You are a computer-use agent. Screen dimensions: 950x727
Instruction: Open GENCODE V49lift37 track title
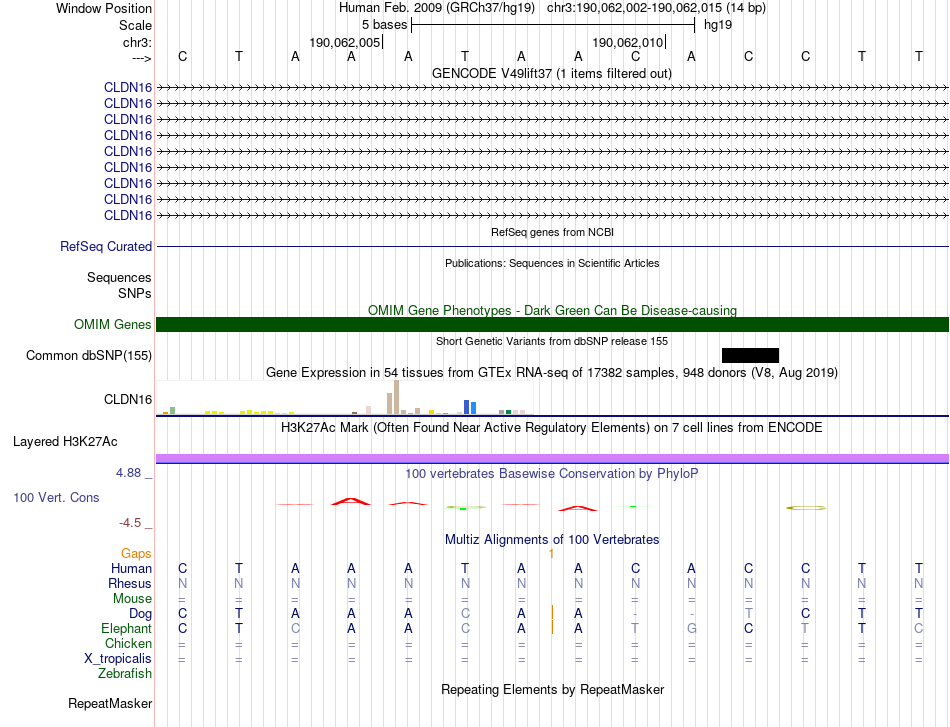pyautogui.click(x=552, y=73)
